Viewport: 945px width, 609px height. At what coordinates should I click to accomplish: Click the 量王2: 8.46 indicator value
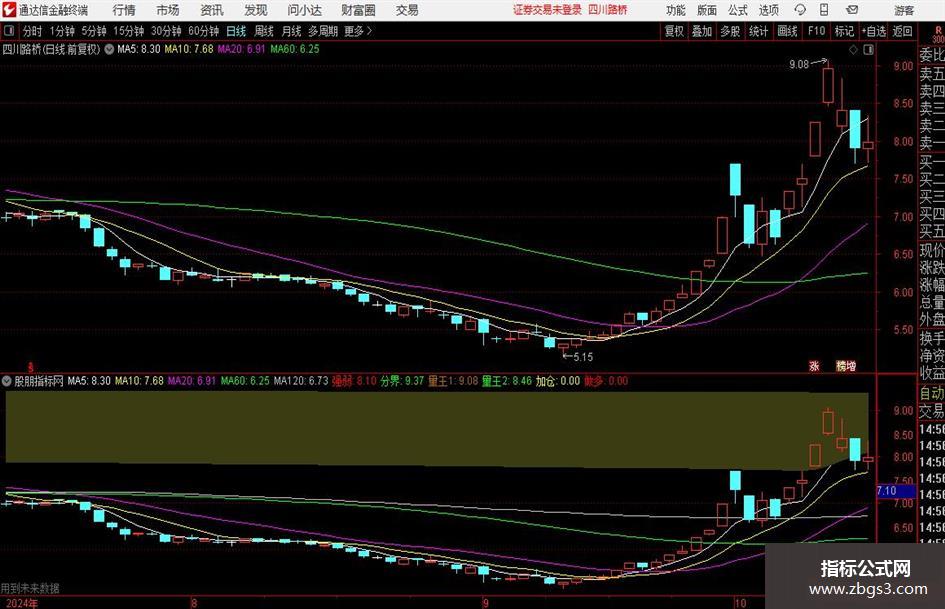(x=507, y=381)
